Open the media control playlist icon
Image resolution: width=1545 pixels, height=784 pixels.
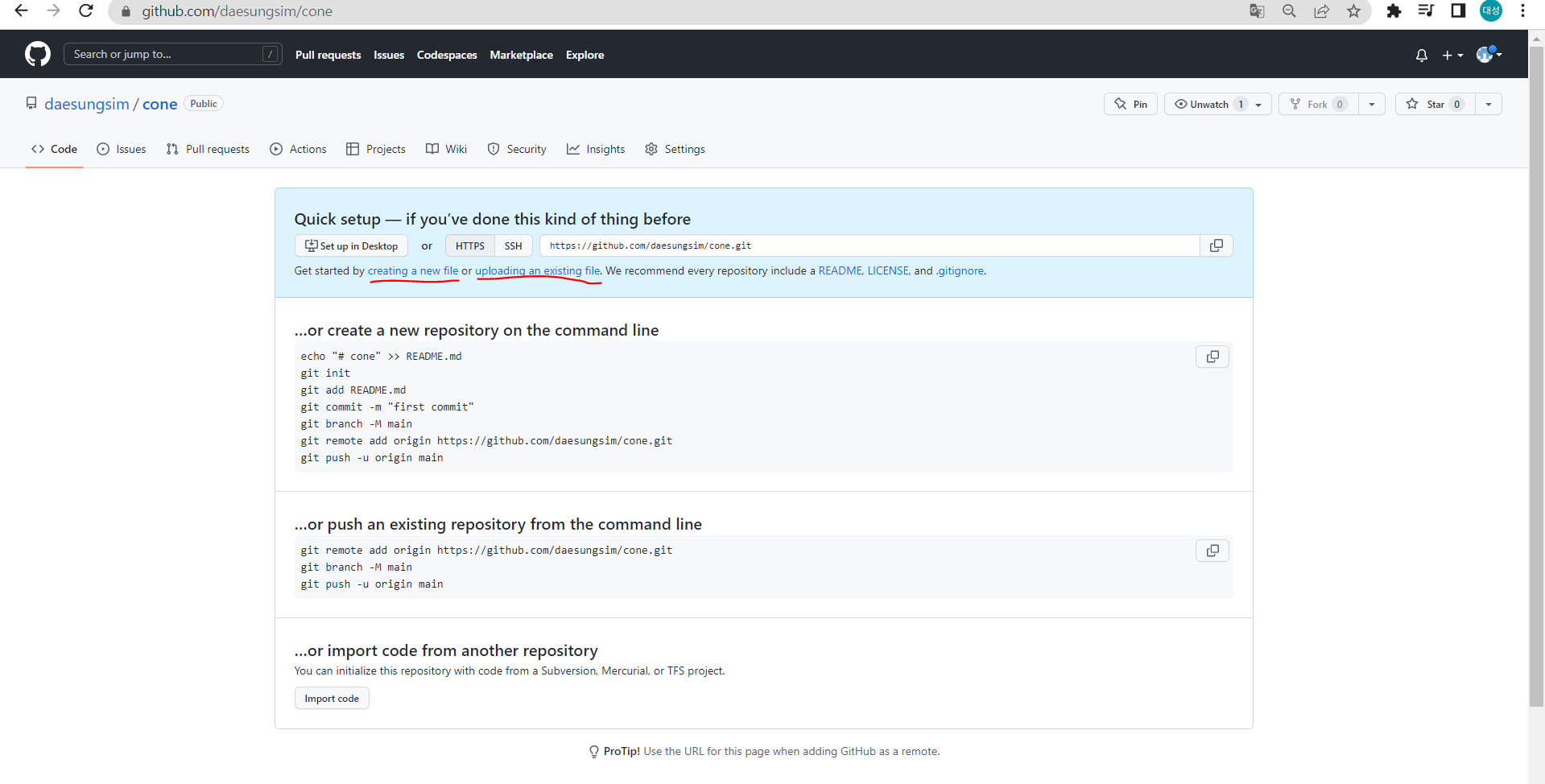pyautogui.click(x=1426, y=11)
